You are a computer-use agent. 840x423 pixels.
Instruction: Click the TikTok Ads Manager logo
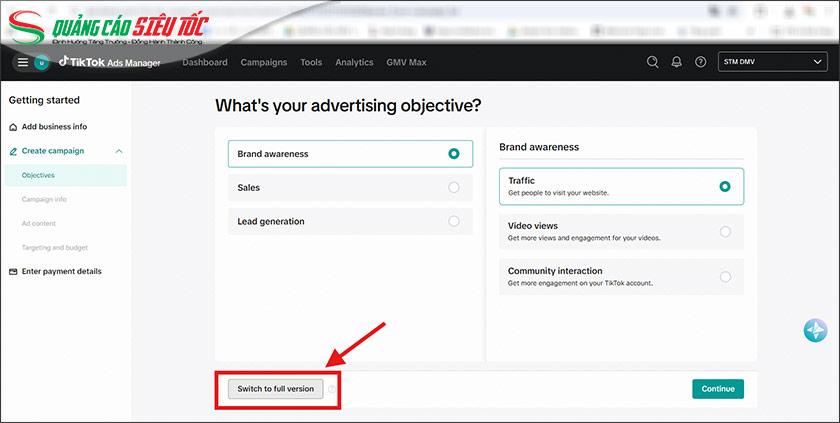click(x=110, y=62)
